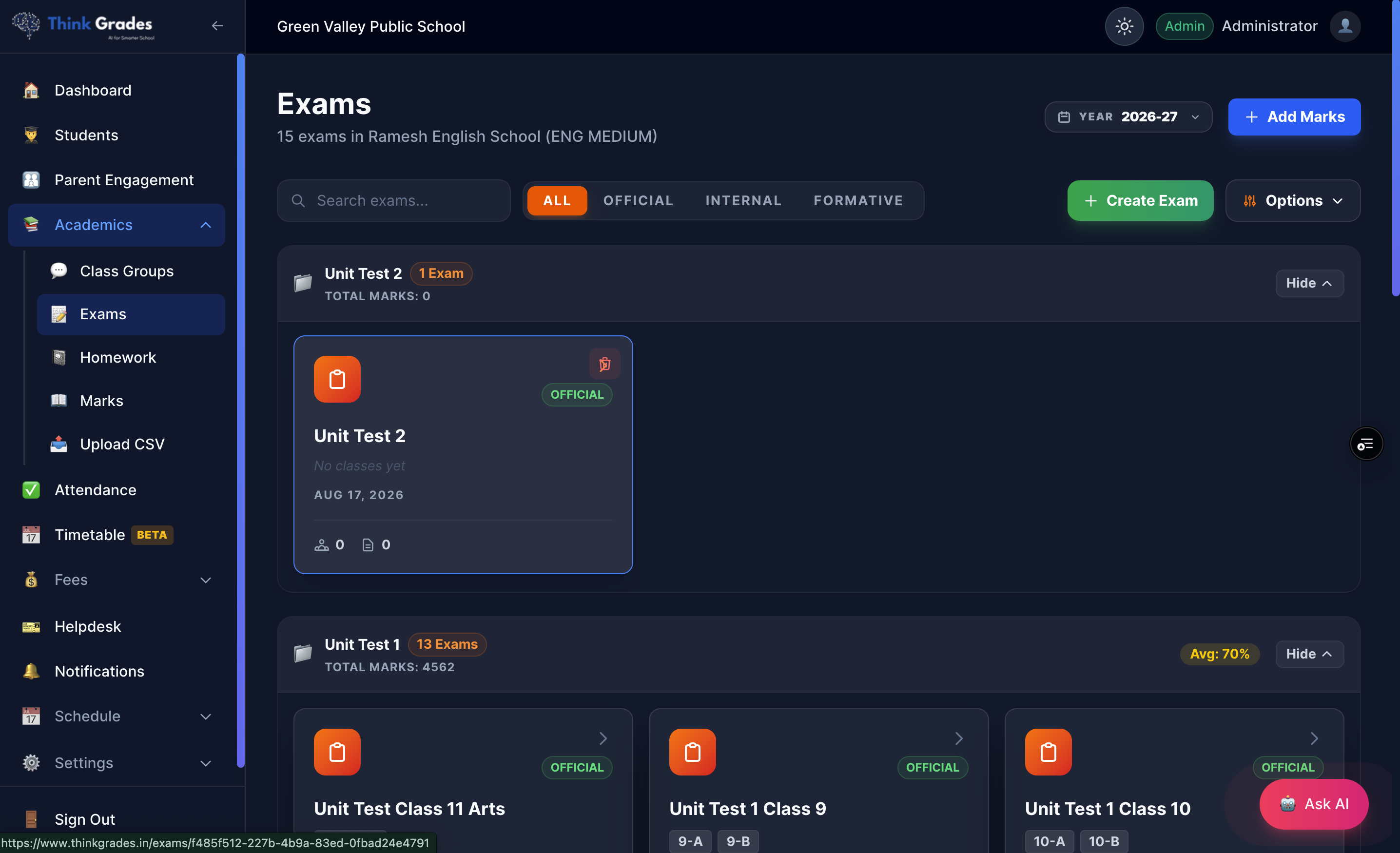Click the Administrator username
Viewport: 1400px width, 853px height.
click(1269, 26)
